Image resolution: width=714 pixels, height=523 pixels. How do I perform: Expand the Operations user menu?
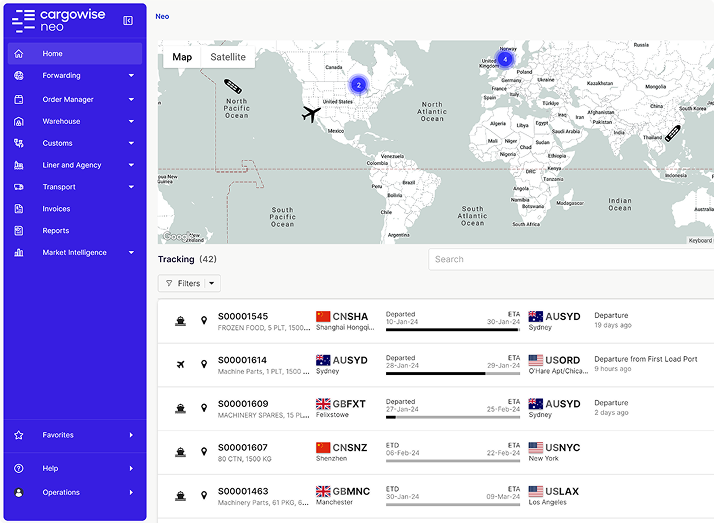[131, 493]
